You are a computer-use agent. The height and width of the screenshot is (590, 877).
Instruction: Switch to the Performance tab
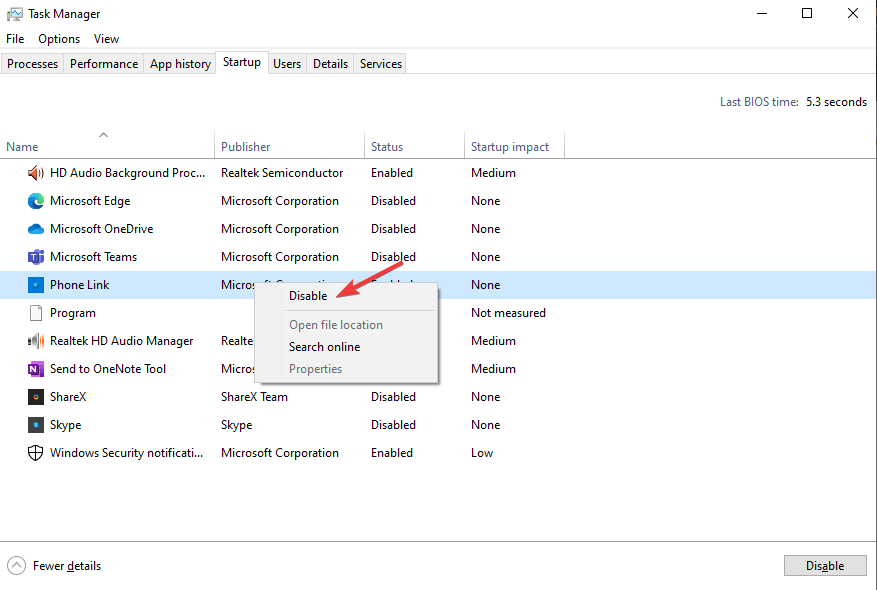(x=104, y=64)
